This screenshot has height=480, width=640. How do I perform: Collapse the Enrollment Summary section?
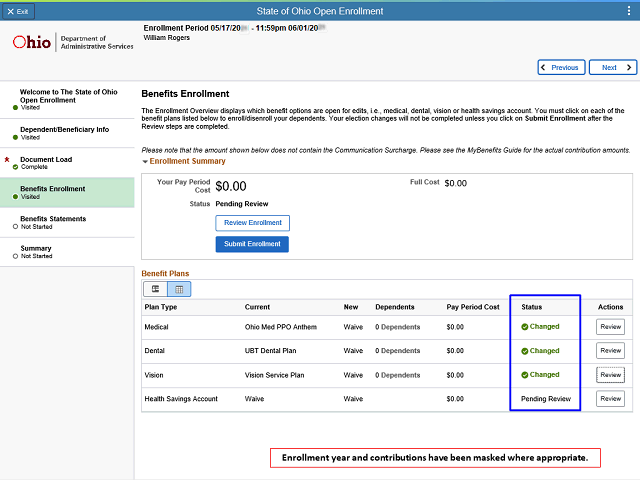144,162
